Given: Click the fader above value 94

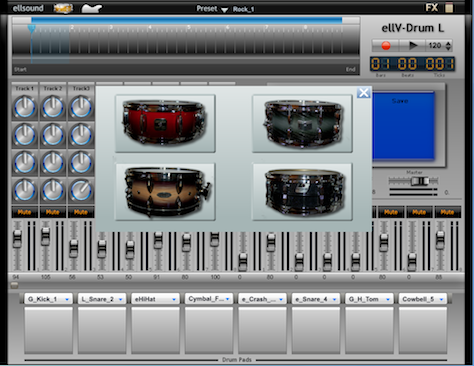Looking at the screenshot, I should 17,239.
